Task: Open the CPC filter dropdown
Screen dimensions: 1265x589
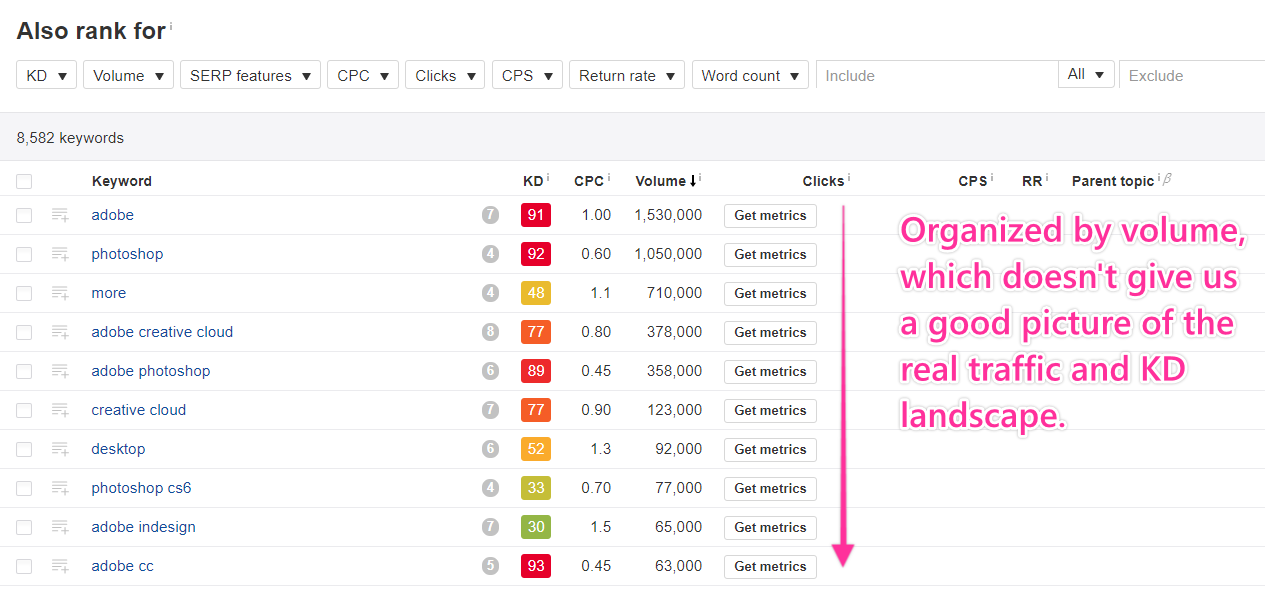Action: 363,75
